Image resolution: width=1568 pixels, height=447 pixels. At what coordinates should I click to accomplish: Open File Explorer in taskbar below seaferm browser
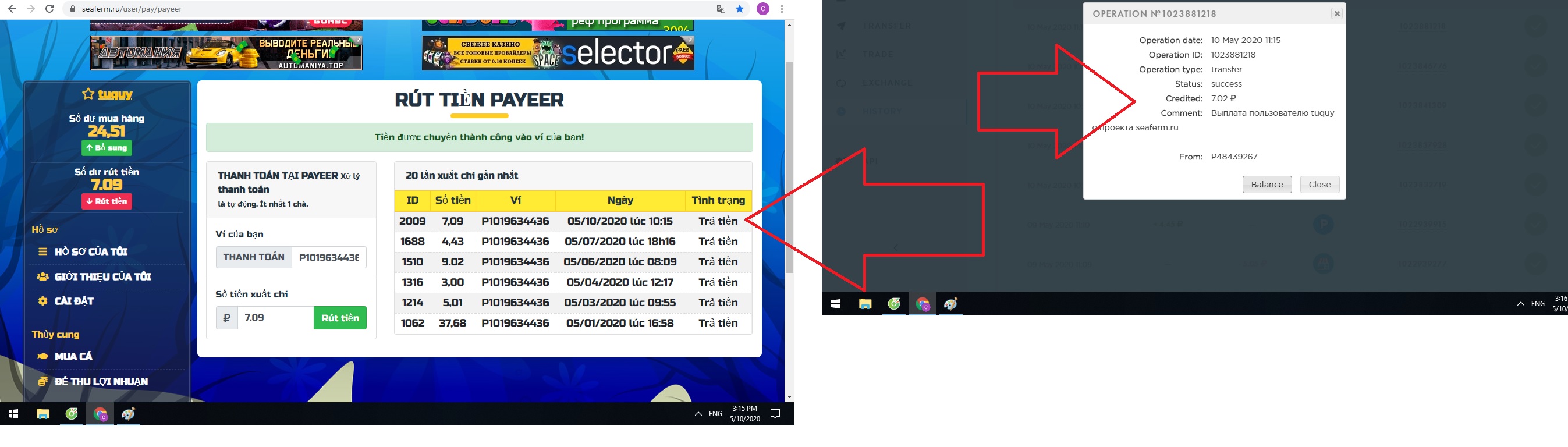[x=42, y=414]
